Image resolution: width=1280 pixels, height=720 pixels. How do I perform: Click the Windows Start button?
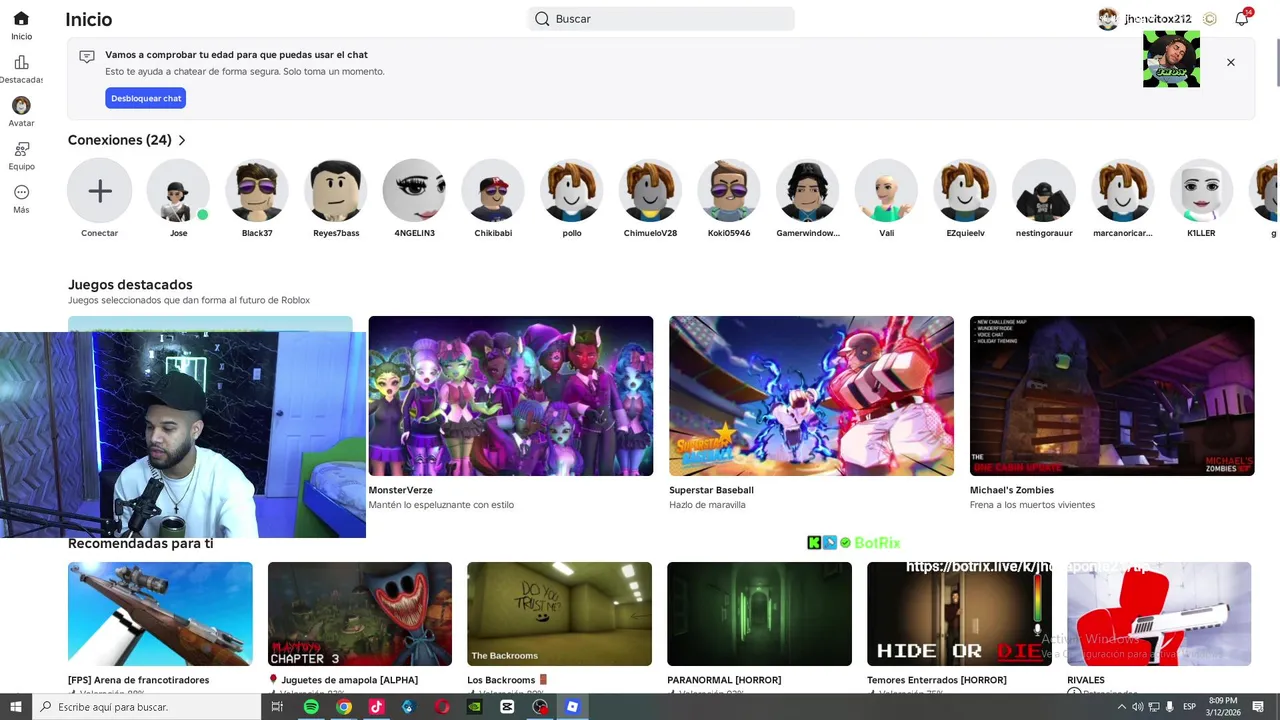[16, 707]
